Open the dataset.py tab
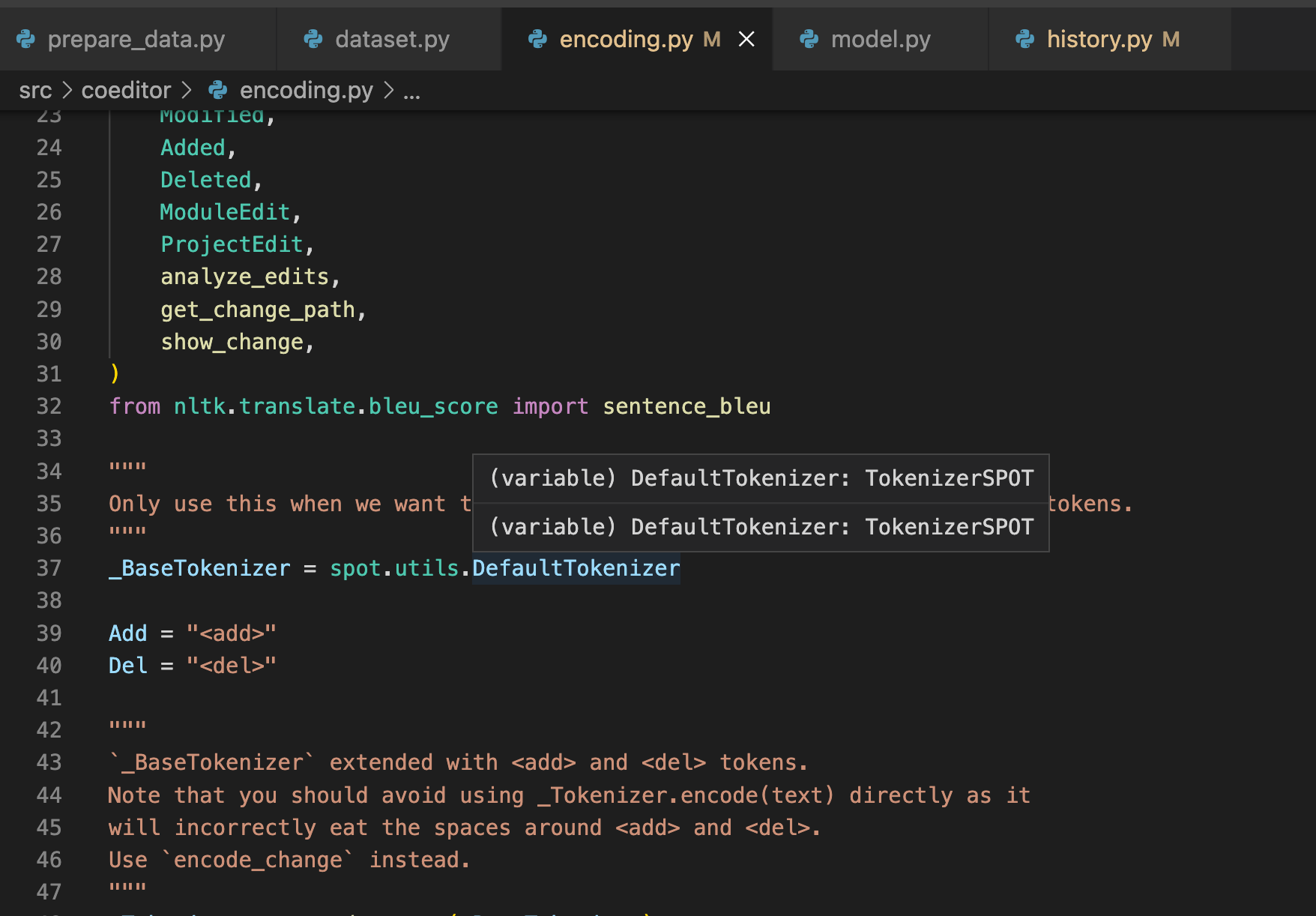This screenshot has width=1316, height=916. (x=390, y=39)
